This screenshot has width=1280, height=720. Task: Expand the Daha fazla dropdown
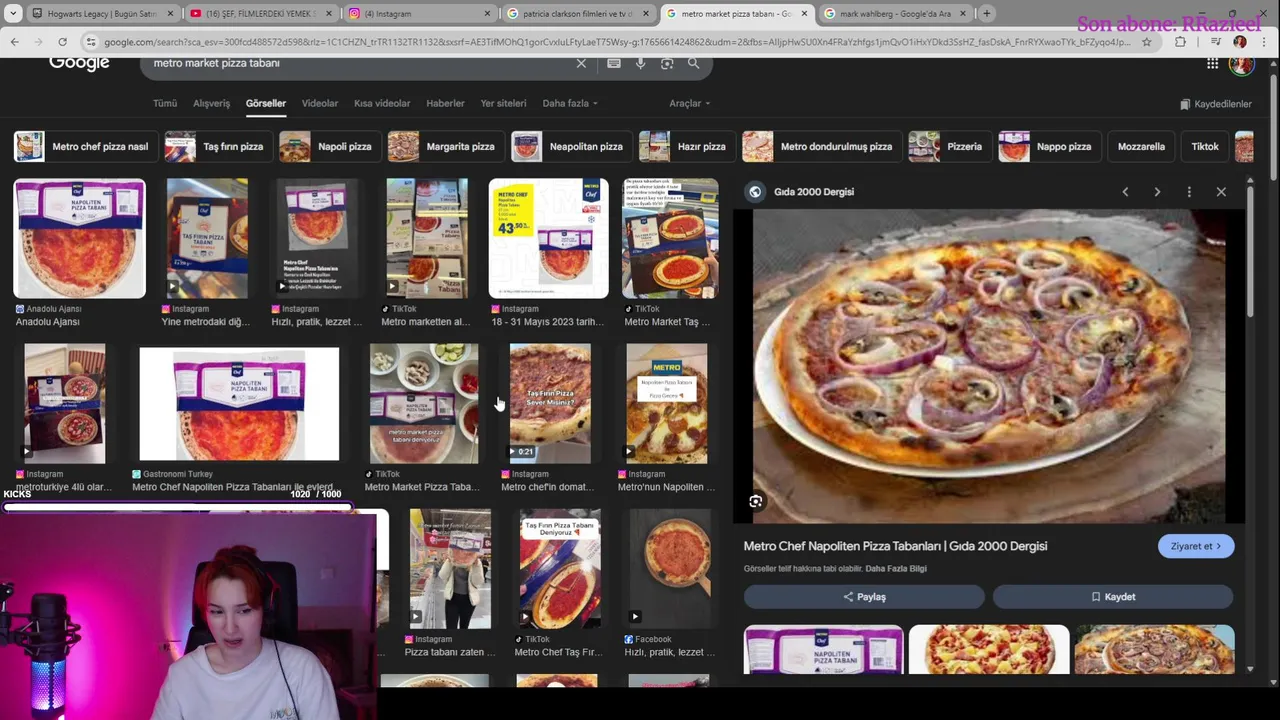pos(569,103)
